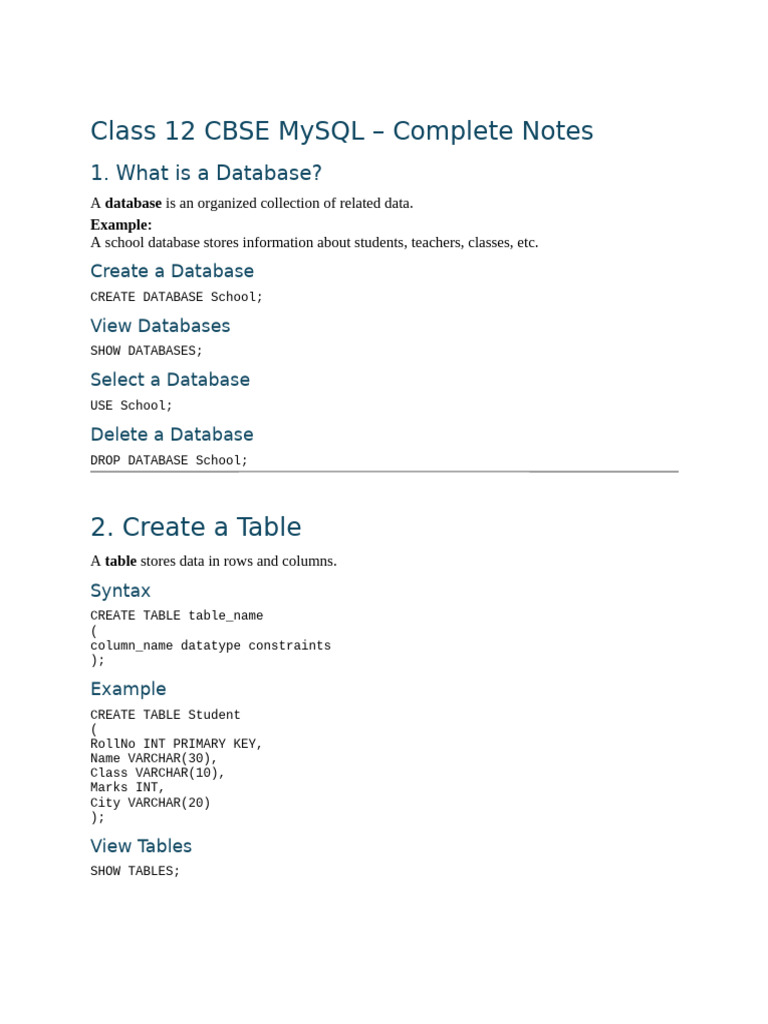The height and width of the screenshot is (1024, 768).
Task: Click the bold Example: label
Action: coord(121,225)
